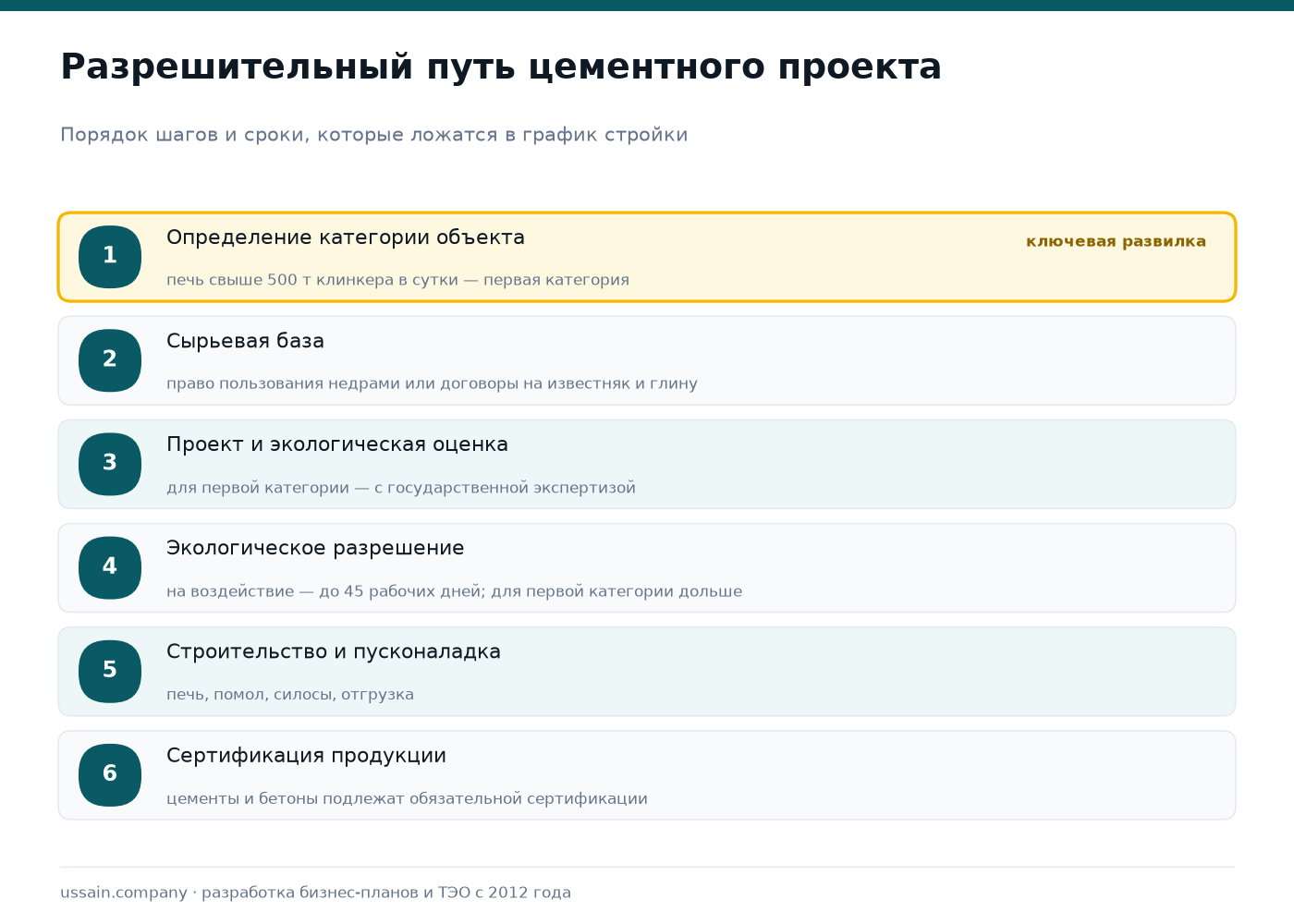Click main title 'Разрешительный путь цементного проекта'
The width and height of the screenshot is (1294, 924).
pyautogui.click(x=501, y=67)
